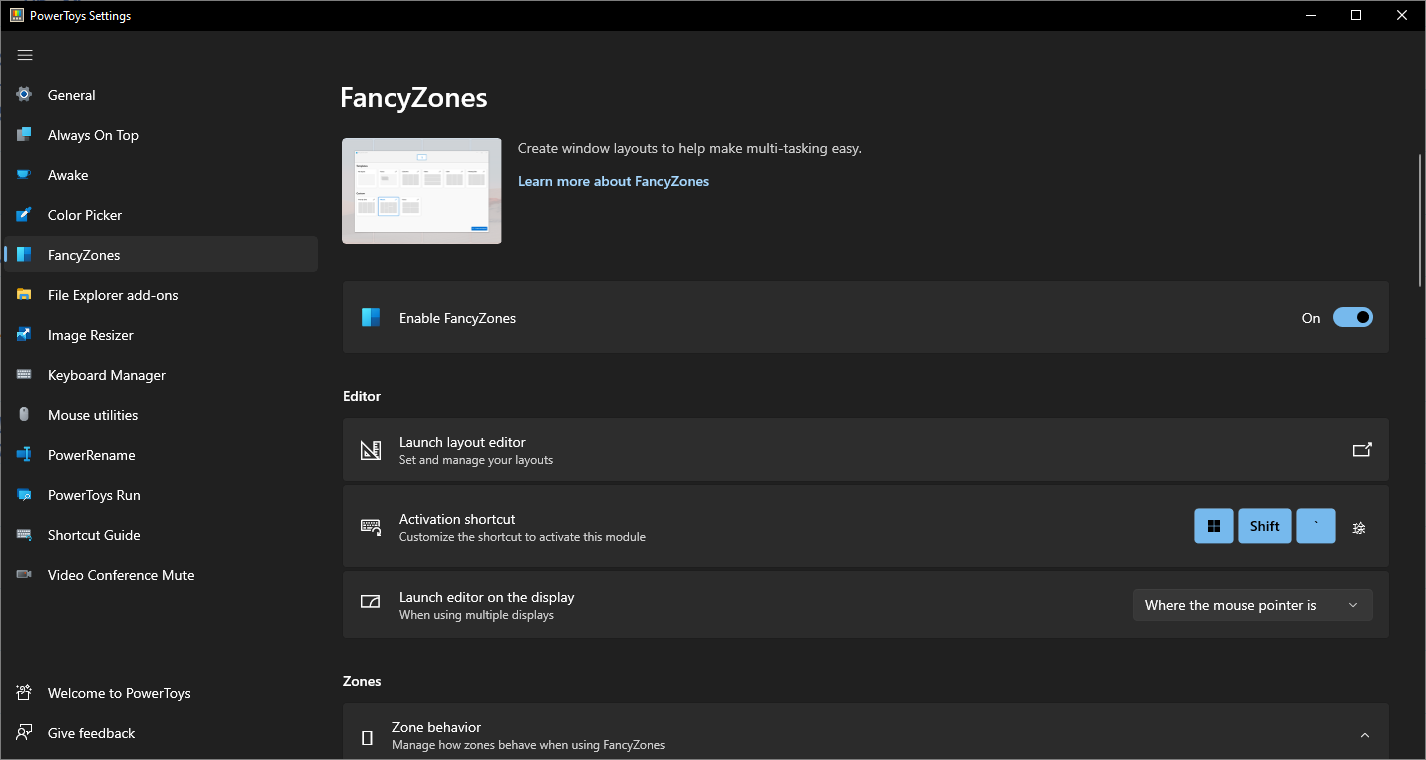Open the hamburger navigation menu
1426x760 pixels.
click(25, 55)
